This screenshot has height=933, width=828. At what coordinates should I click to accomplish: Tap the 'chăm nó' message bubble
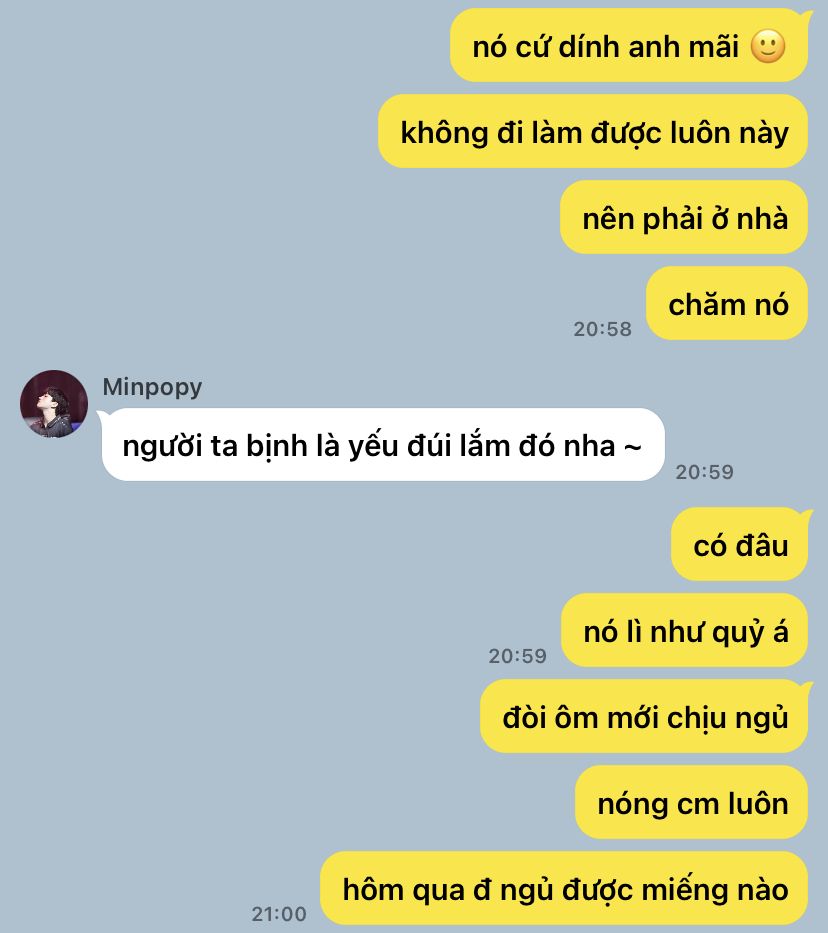[x=727, y=303]
